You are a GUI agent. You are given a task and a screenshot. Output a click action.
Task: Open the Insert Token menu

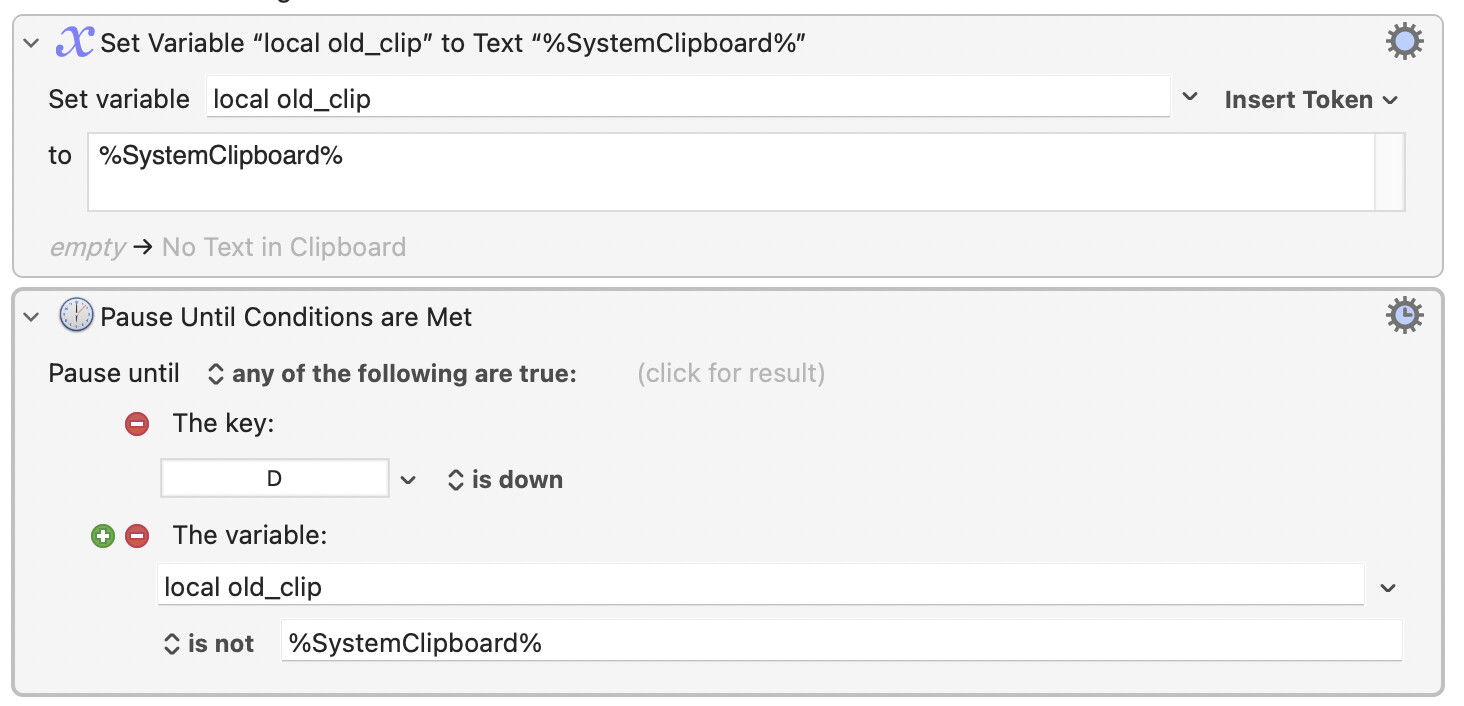[x=1310, y=99]
